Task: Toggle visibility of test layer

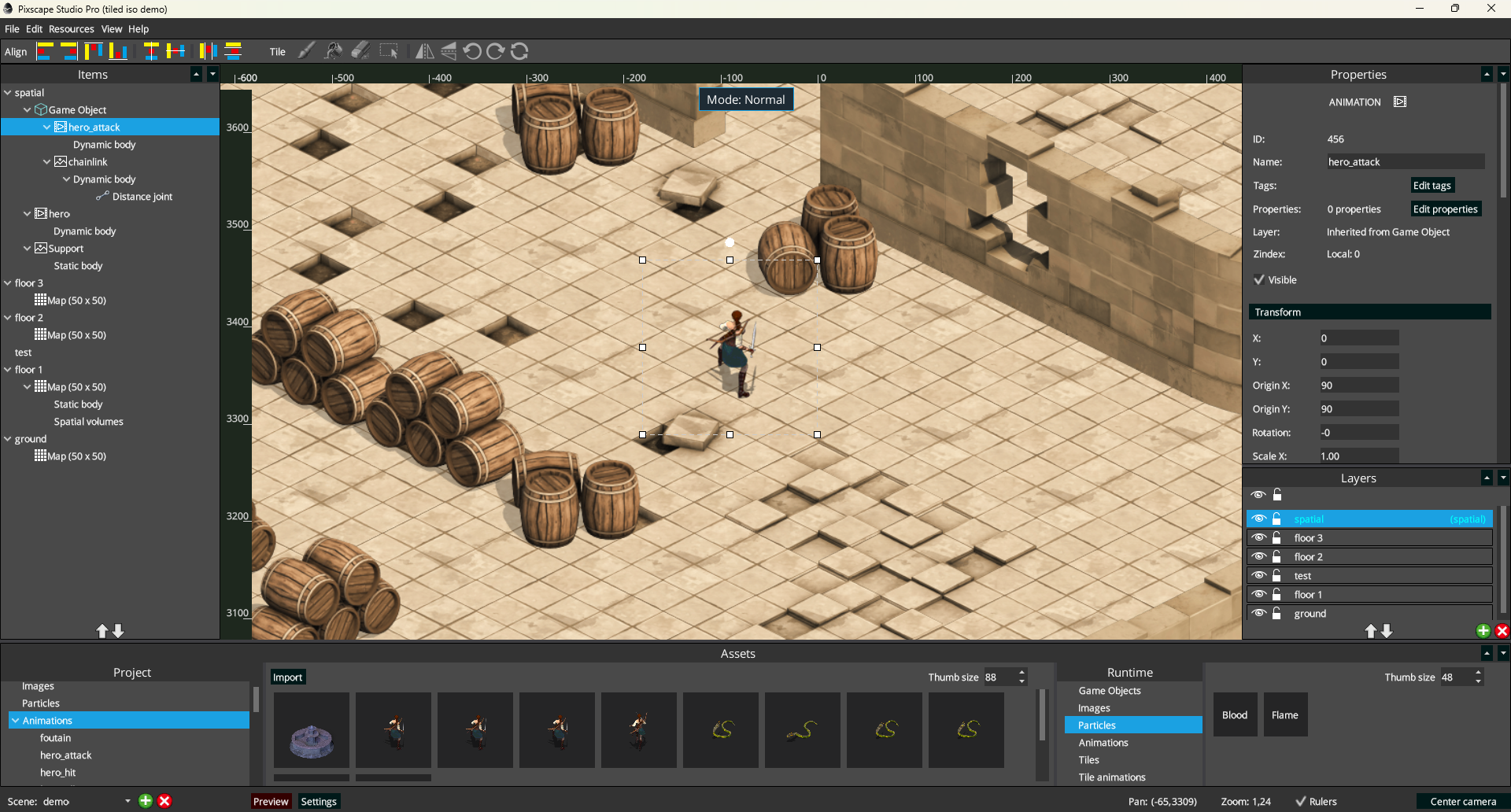Action: pos(1258,575)
